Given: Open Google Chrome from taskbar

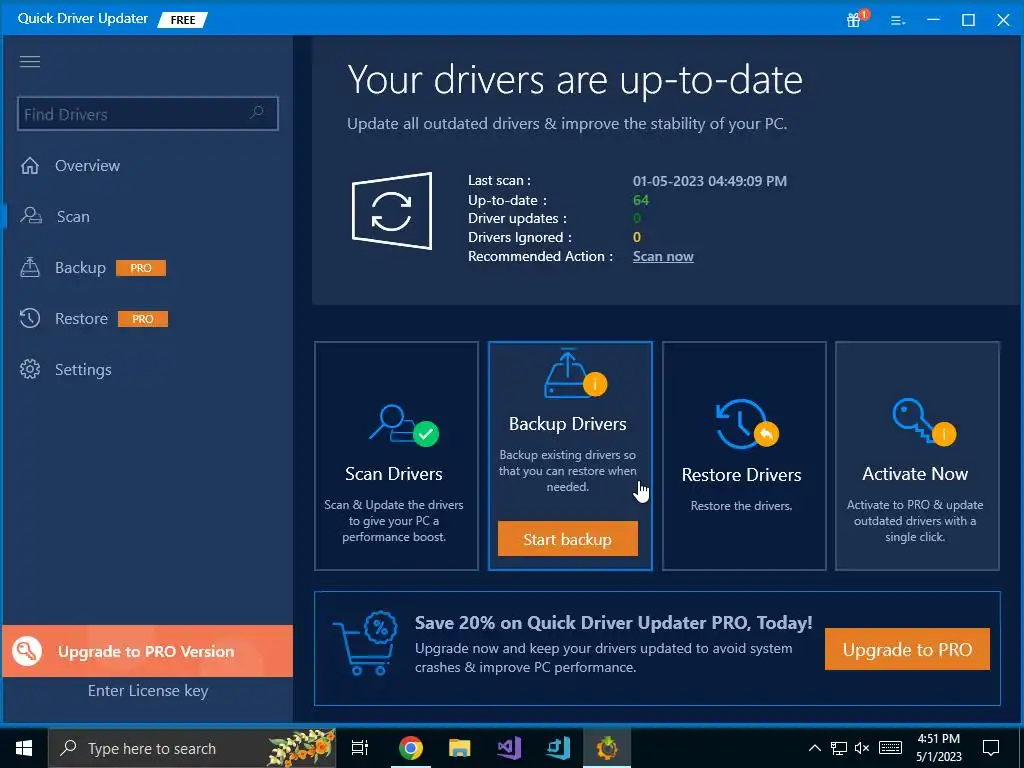Looking at the screenshot, I should [x=411, y=748].
